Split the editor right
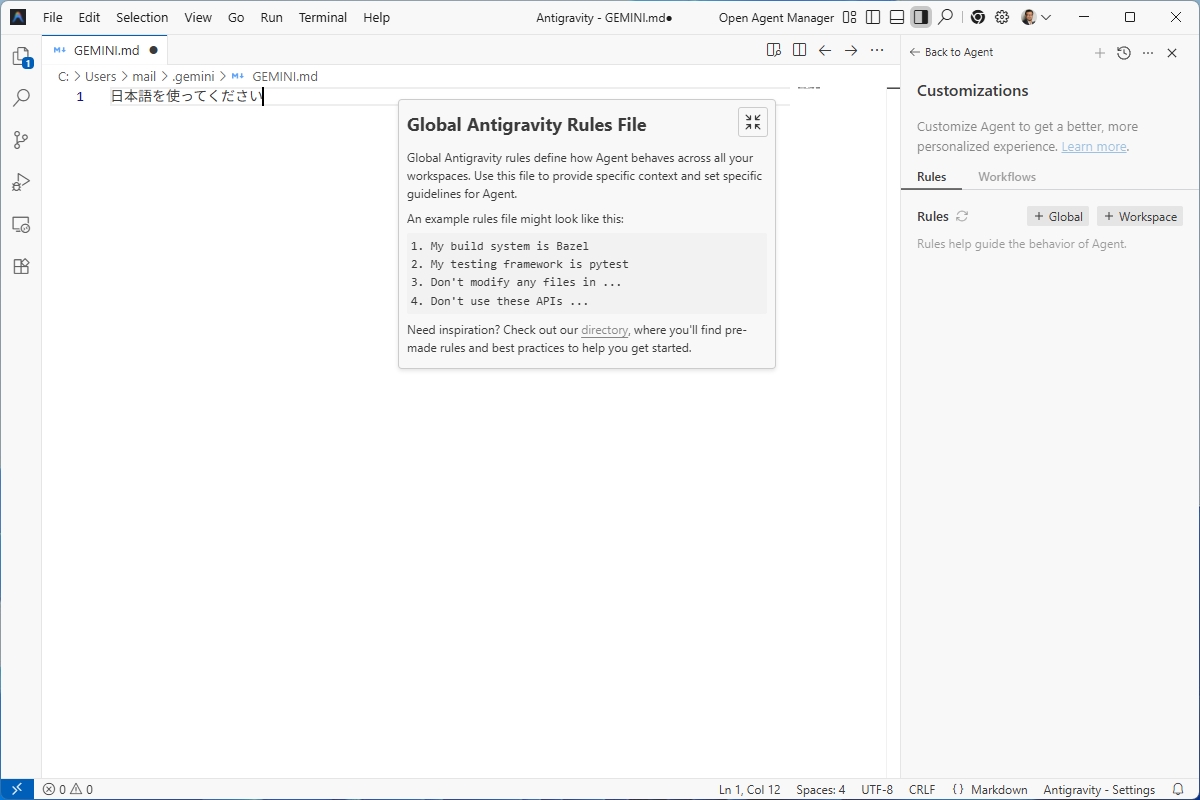The width and height of the screenshot is (1200, 800). [799, 50]
